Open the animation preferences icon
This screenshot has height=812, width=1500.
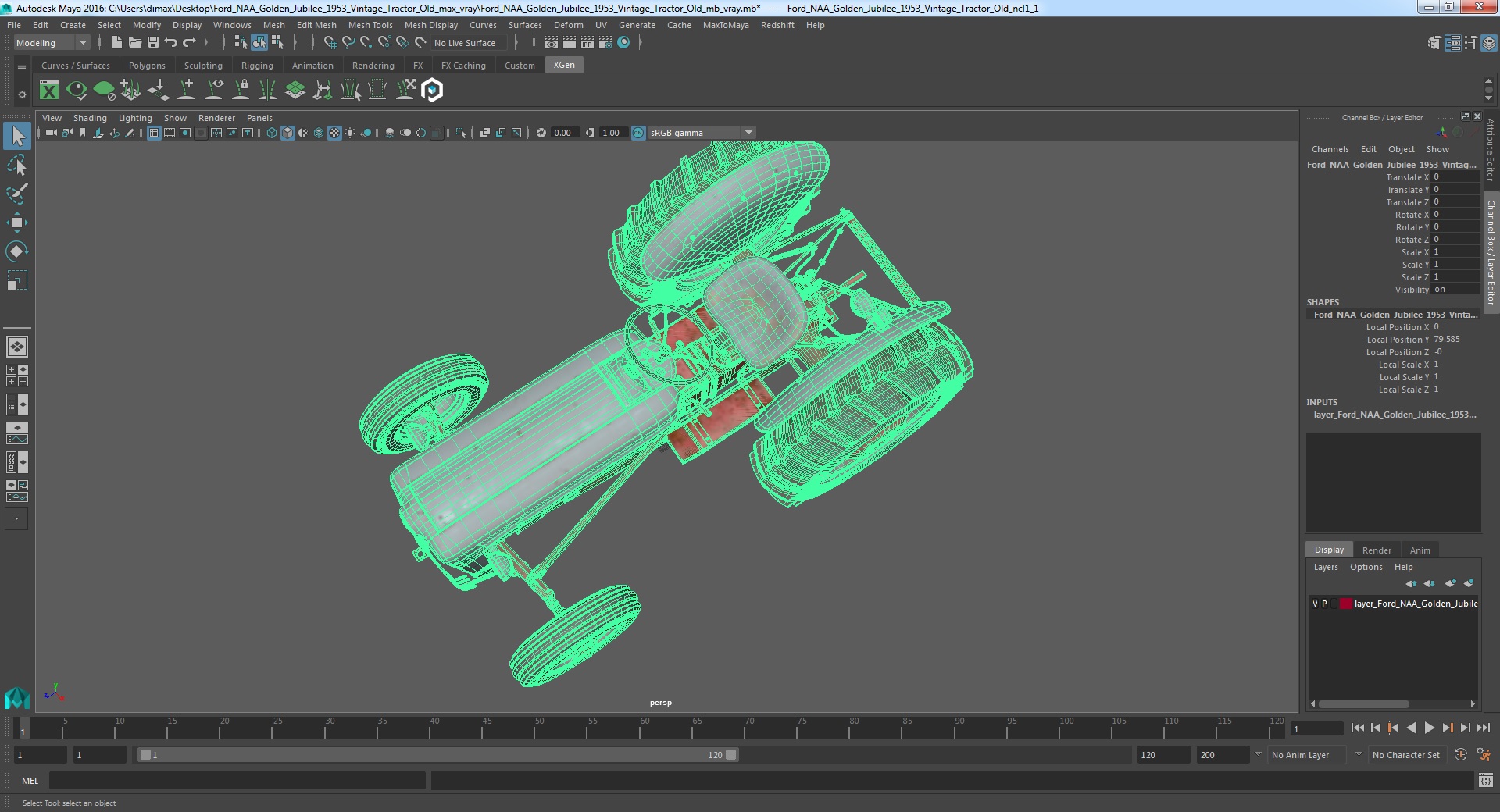click(x=1484, y=755)
